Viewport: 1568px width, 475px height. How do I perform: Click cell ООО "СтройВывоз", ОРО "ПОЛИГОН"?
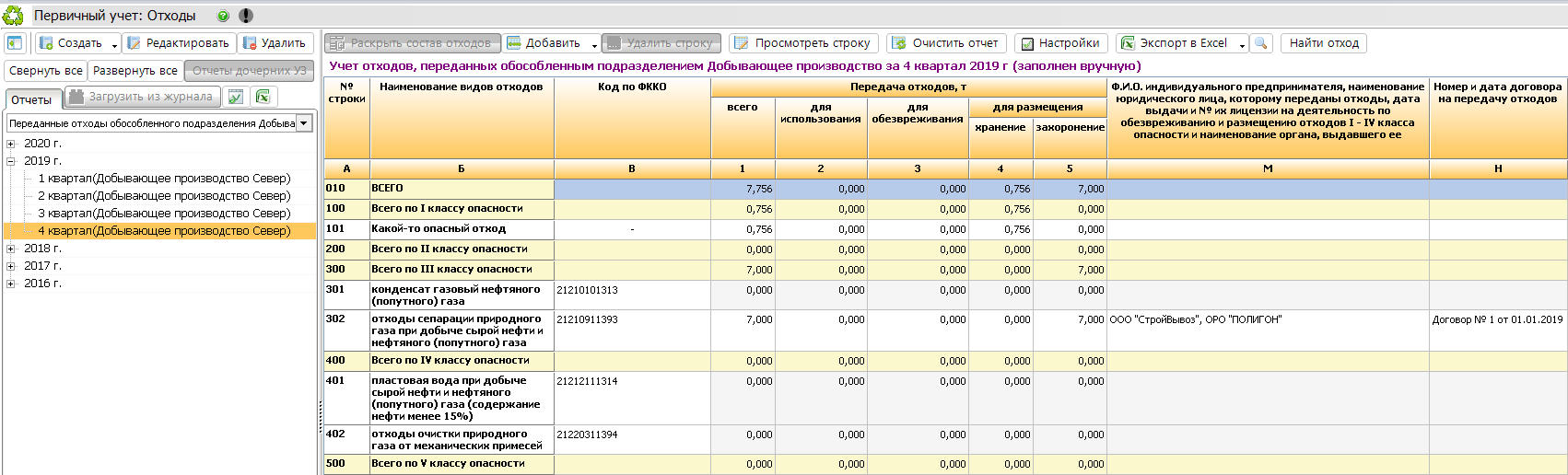pos(1268,330)
